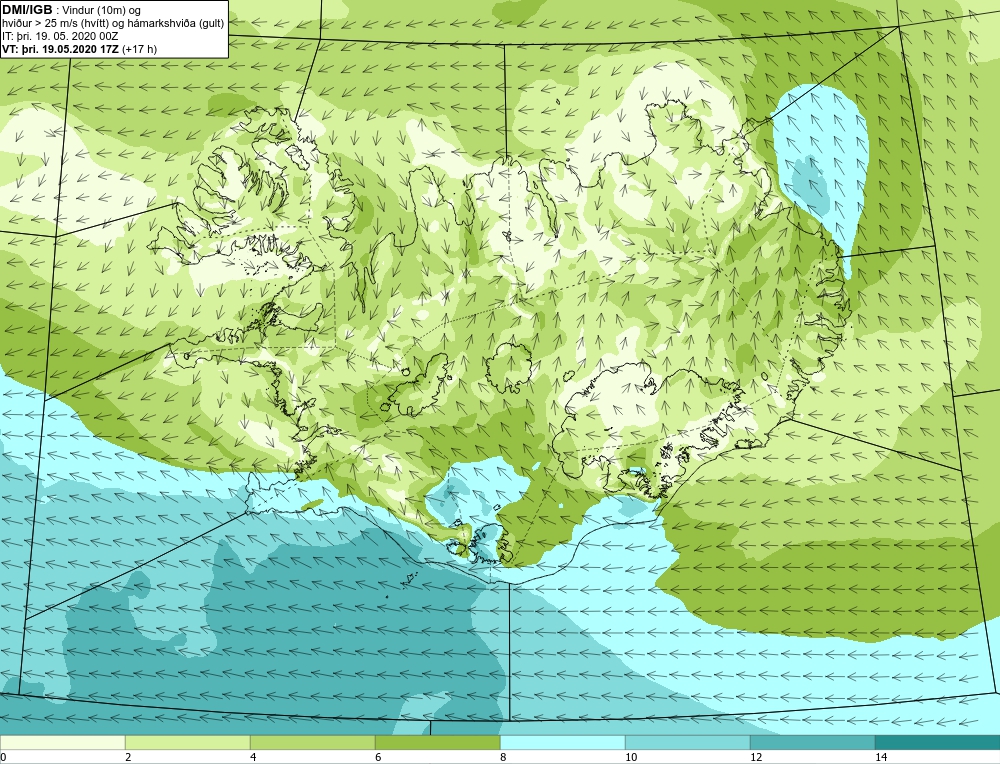Click the 'Vindur (10m) og' label
This screenshot has width=1000, height=764.
(102, 10)
